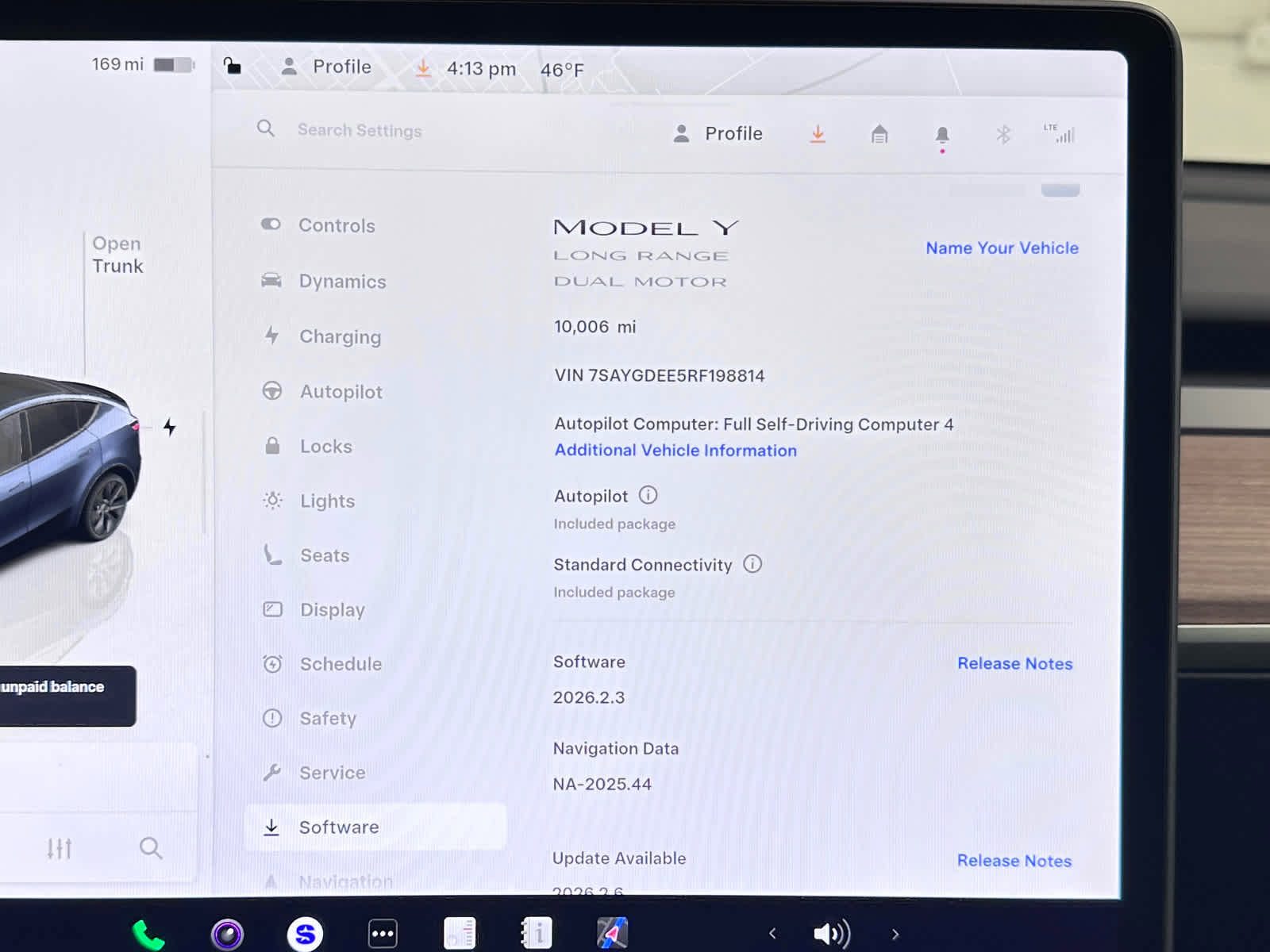
Task: Open the Charging settings menu
Action: 340,337
